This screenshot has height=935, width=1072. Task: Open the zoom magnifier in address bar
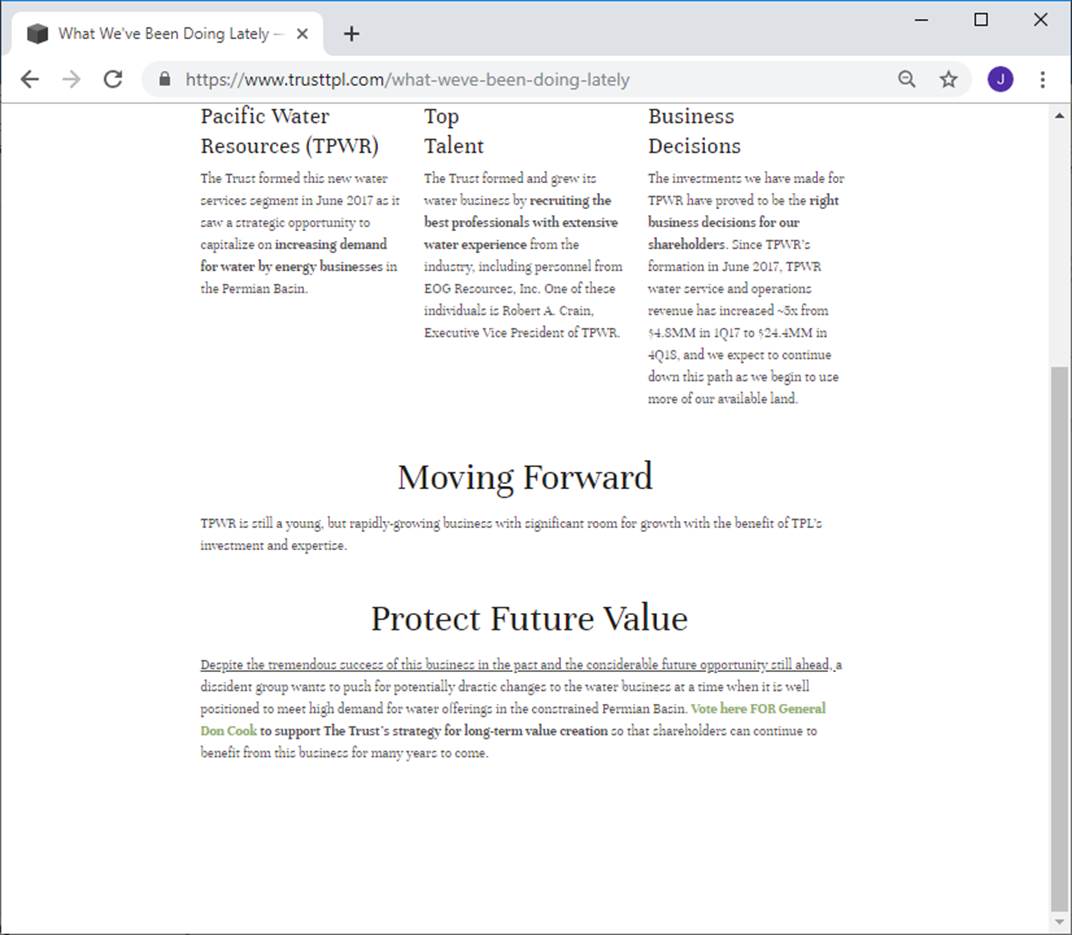tap(906, 80)
